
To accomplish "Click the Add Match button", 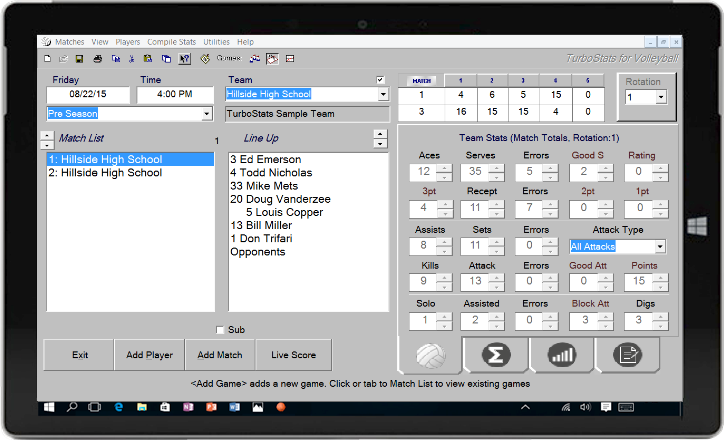I will tap(220, 355).
